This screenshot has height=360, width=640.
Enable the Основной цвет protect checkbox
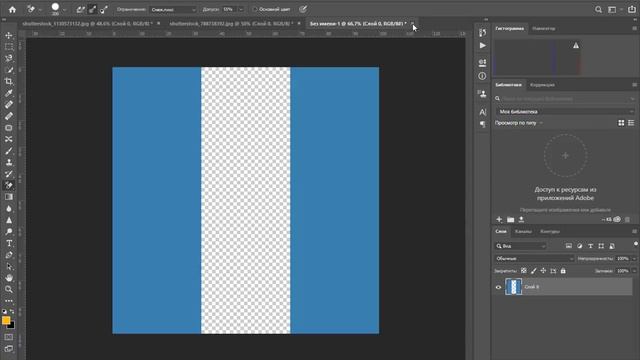[x=255, y=9]
